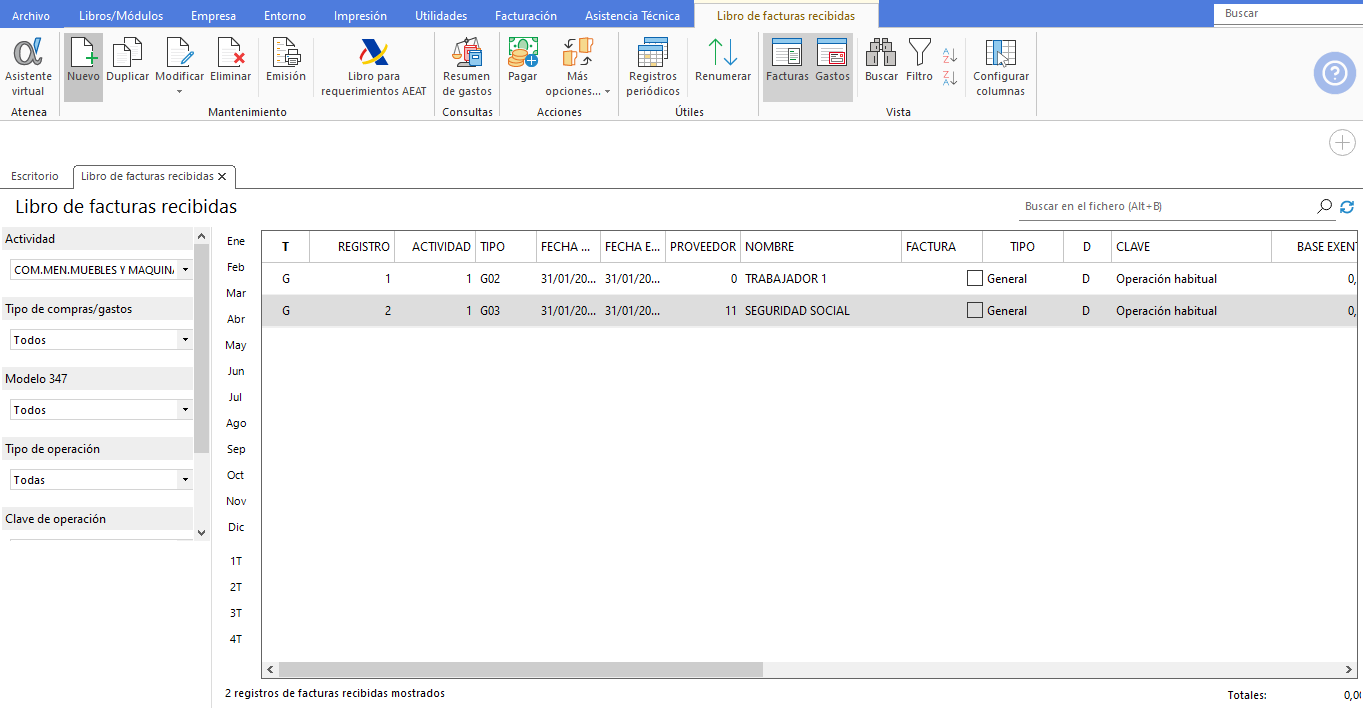Open the Archivo menu
The image size is (1363, 708).
pos(31,16)
